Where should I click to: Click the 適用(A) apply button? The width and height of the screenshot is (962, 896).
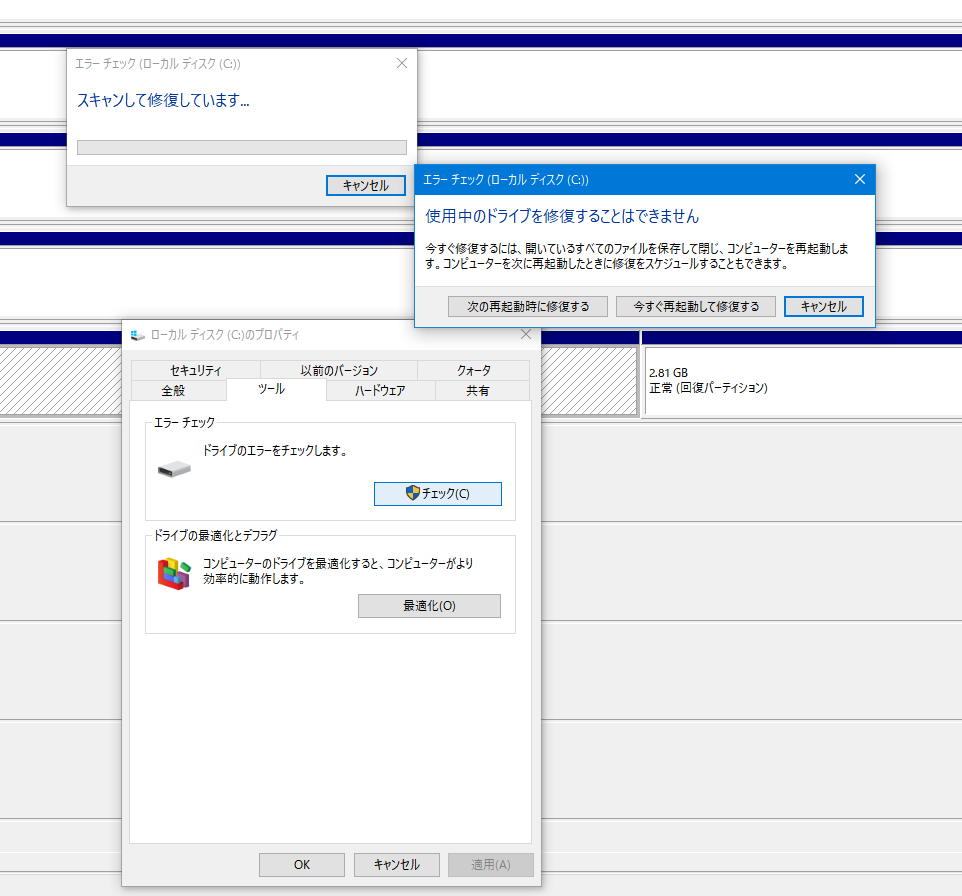pos(491,865)
